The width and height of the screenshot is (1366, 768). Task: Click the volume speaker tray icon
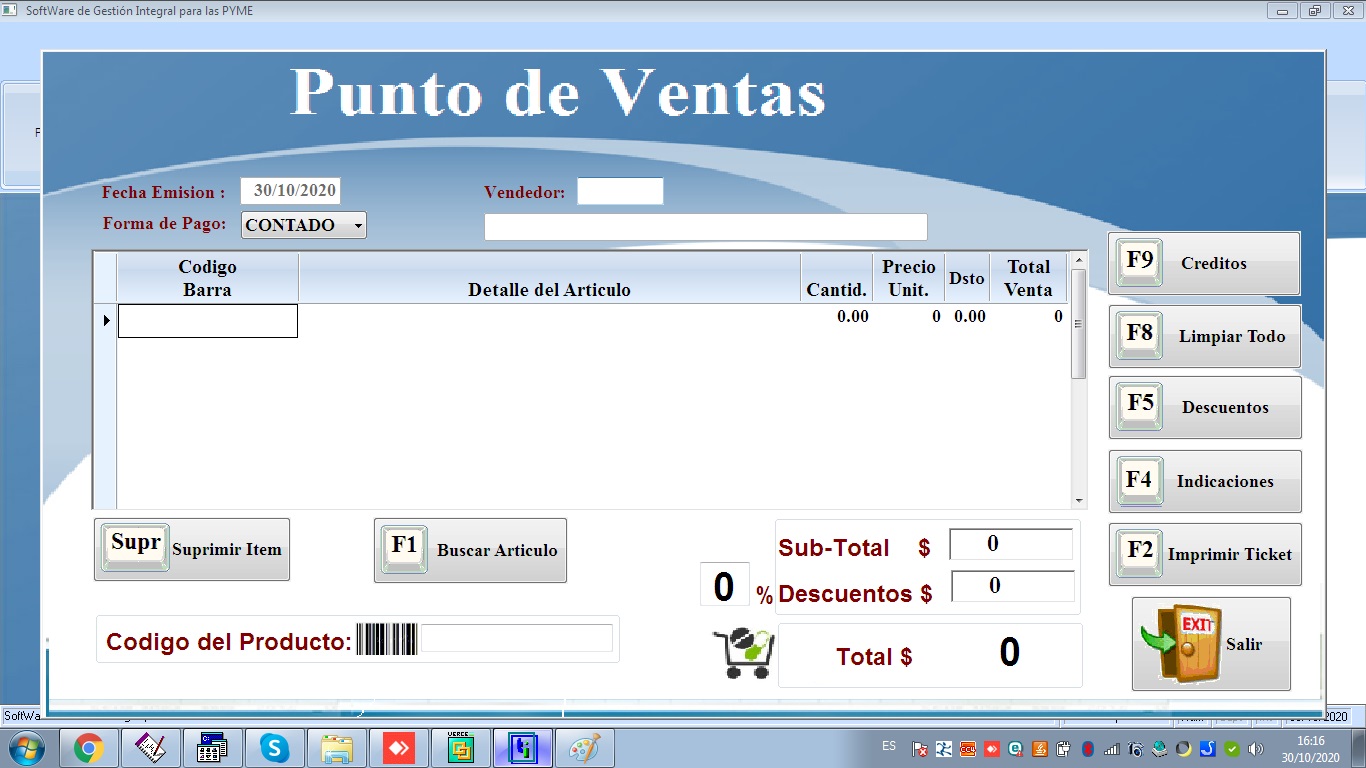[1255, 749]
